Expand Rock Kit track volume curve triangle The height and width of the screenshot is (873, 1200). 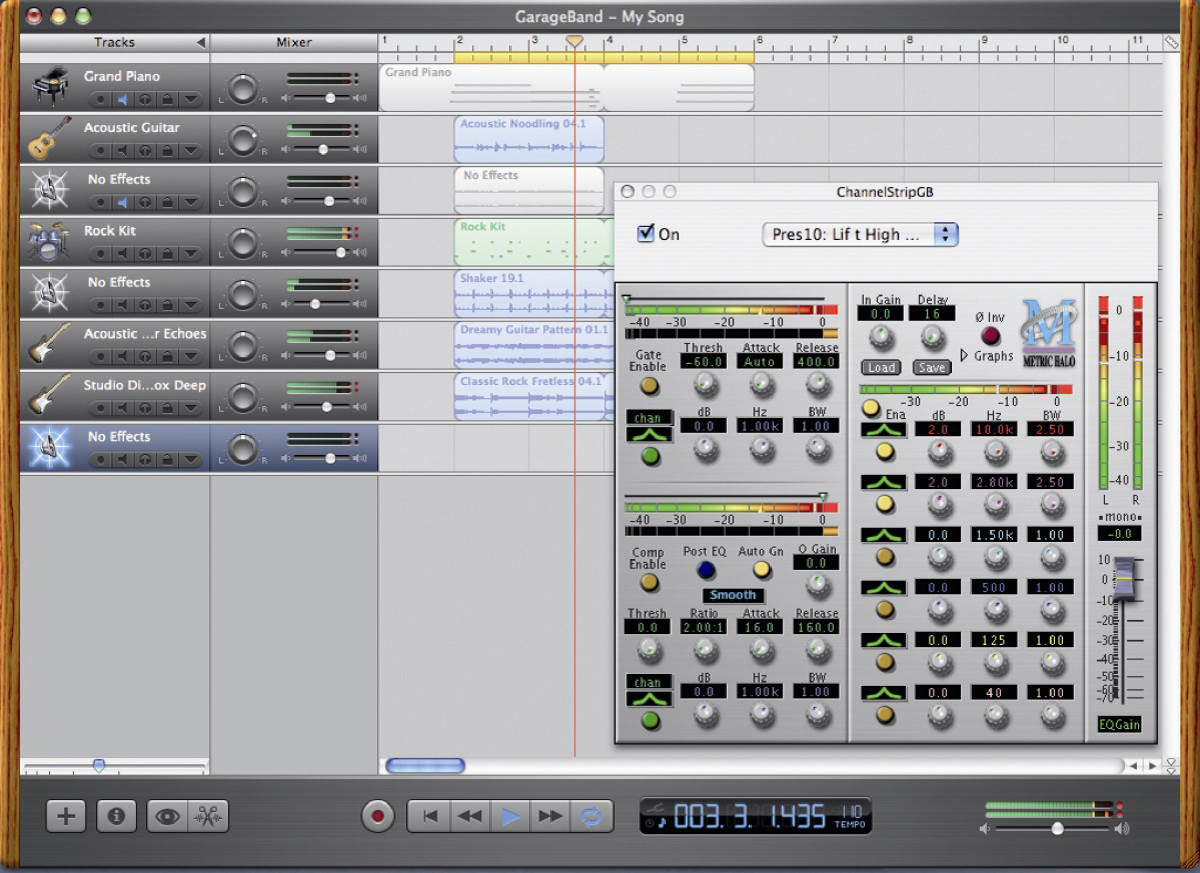point(191,254)
